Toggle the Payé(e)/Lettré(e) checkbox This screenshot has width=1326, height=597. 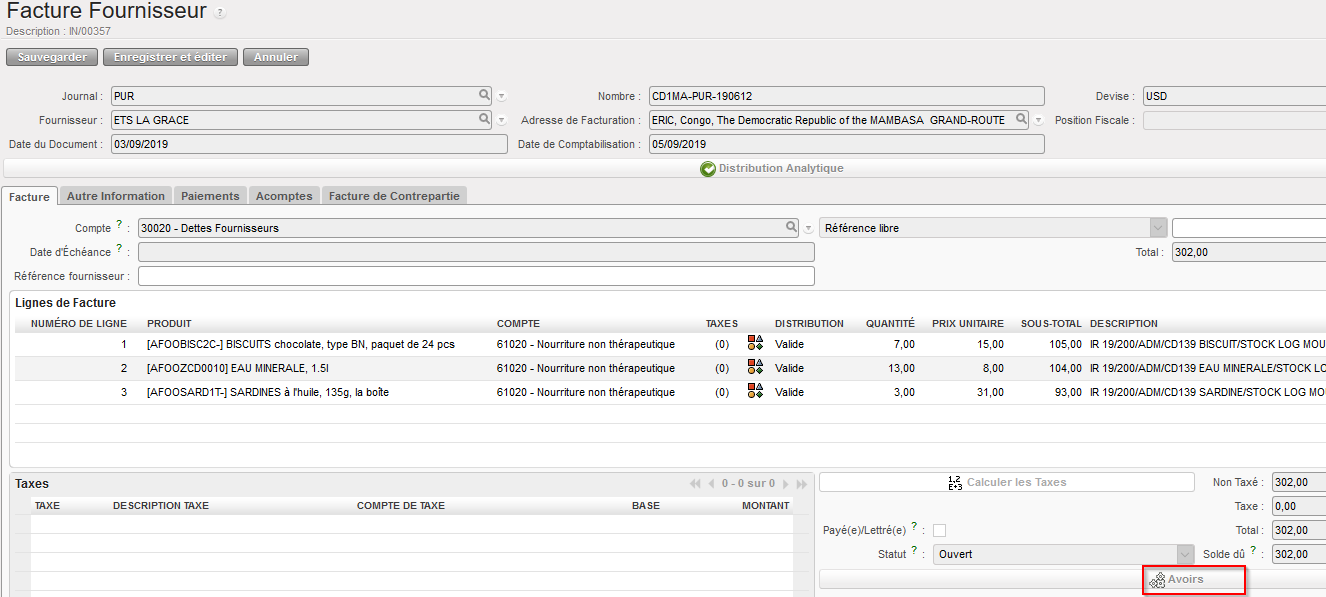click(x=939, y=530)
